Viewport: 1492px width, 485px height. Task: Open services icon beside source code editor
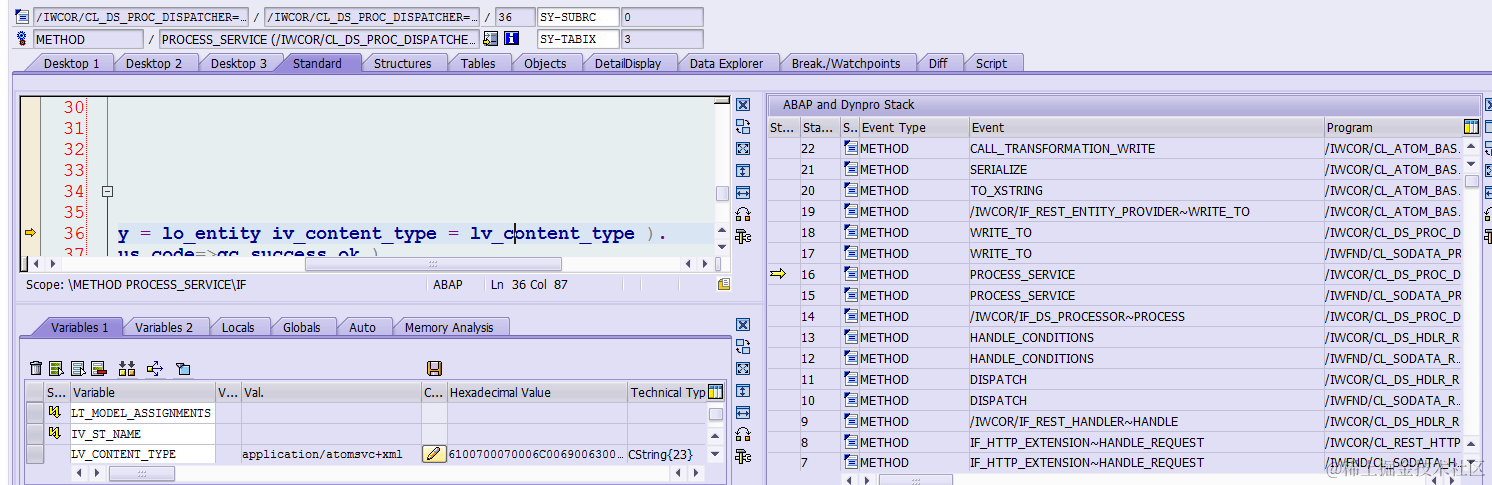tap(743, 215)
